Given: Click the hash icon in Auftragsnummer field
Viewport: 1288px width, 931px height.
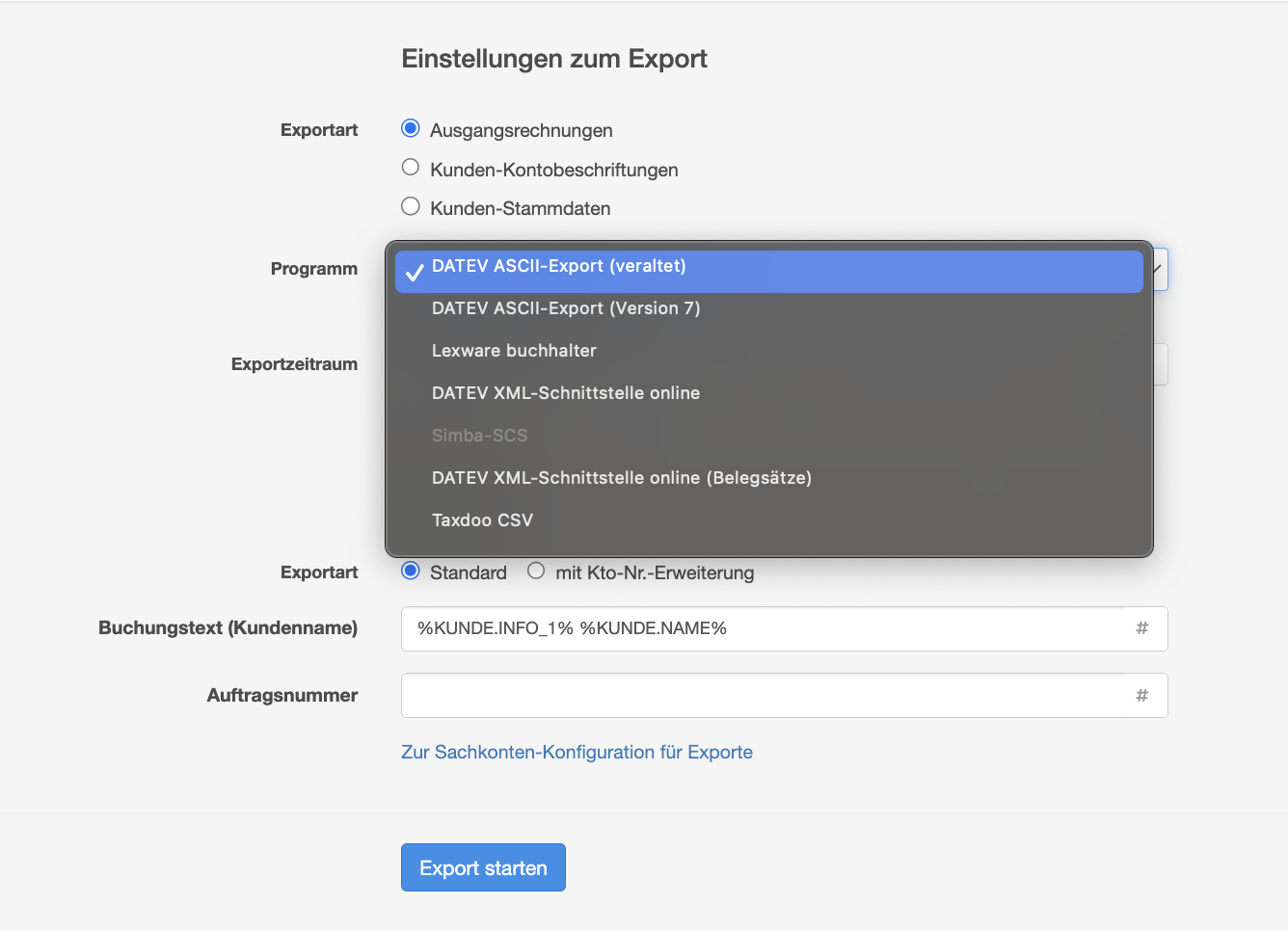Looking at the screenshot, I should (x=1141, y=696).
